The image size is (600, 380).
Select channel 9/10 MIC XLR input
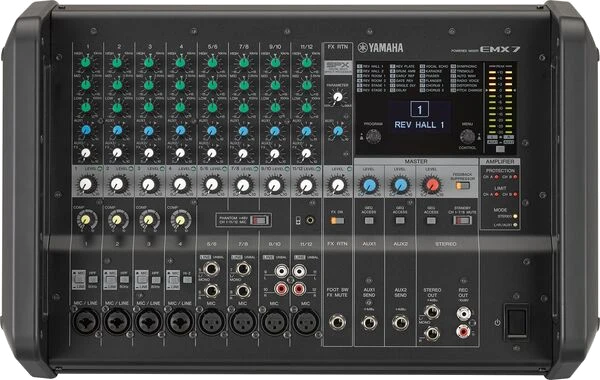274,322
